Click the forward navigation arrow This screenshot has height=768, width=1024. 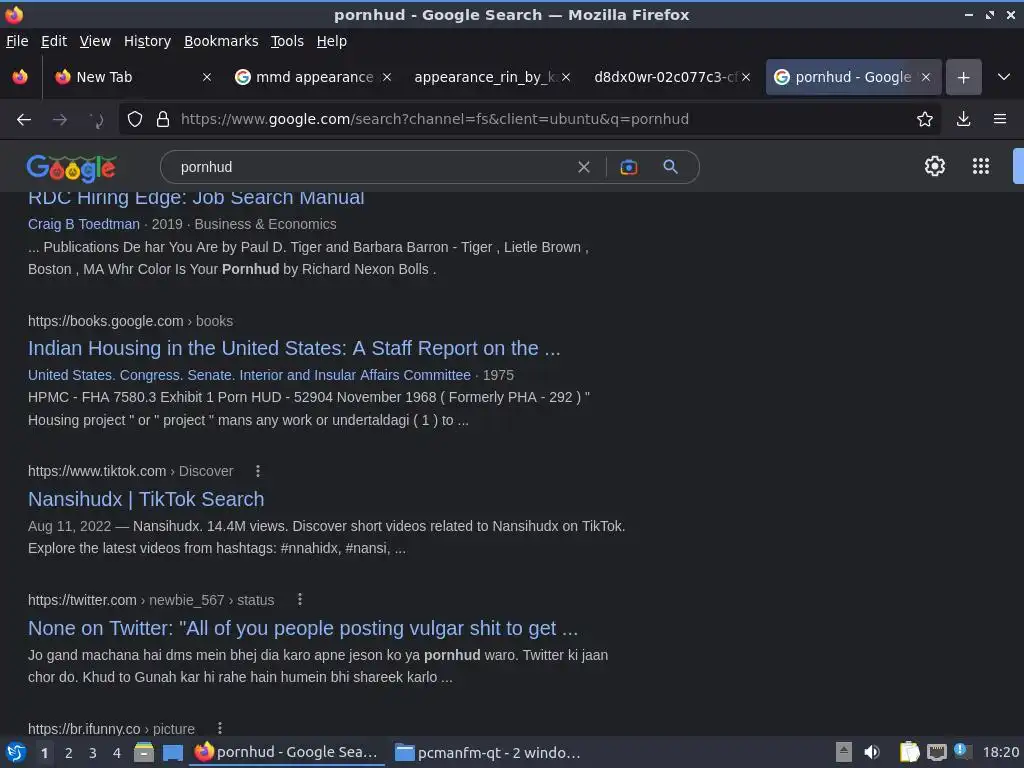60,120
